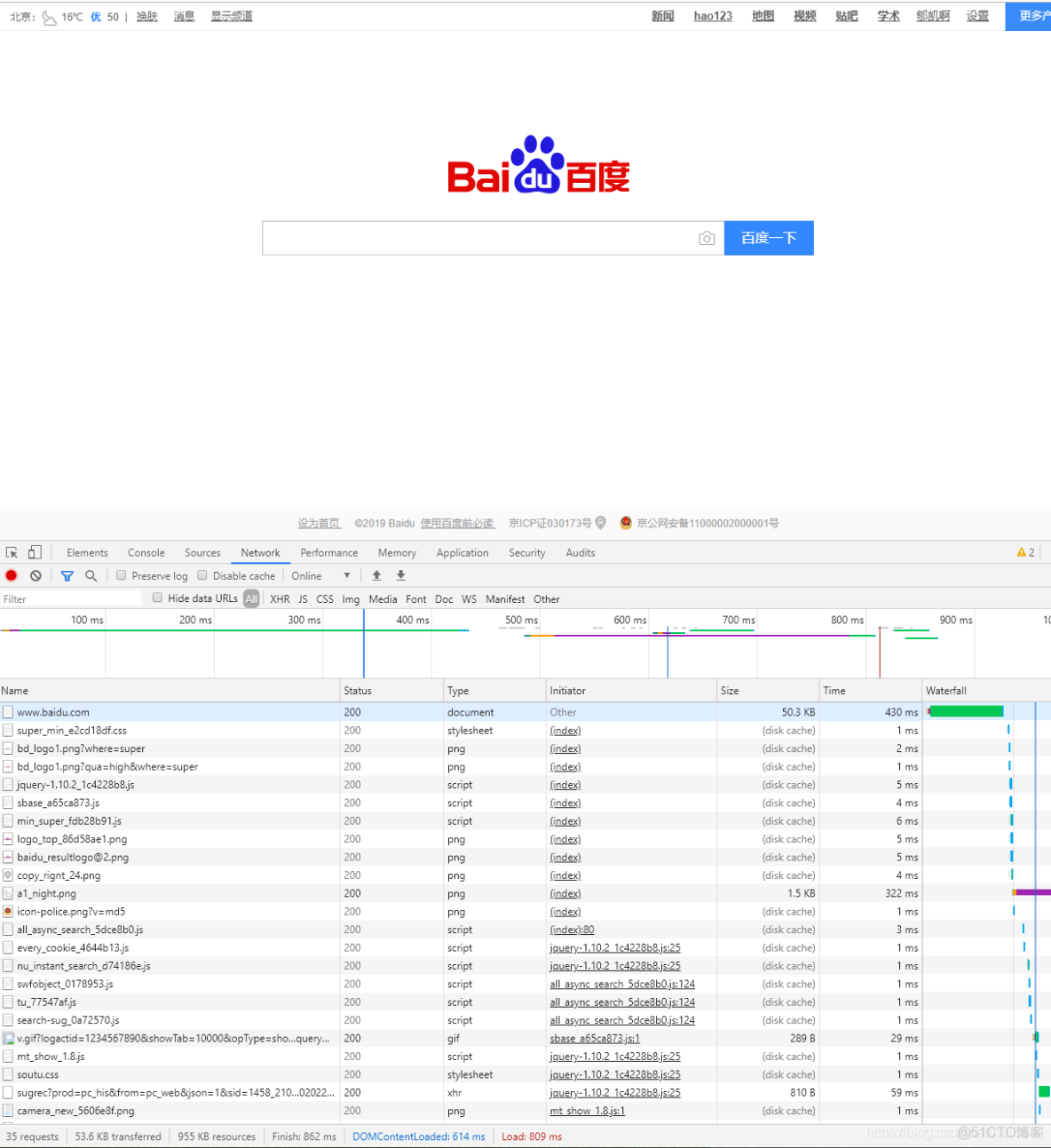
Task: Click the 设为首页 footer link
Action: tap(320, 524)
